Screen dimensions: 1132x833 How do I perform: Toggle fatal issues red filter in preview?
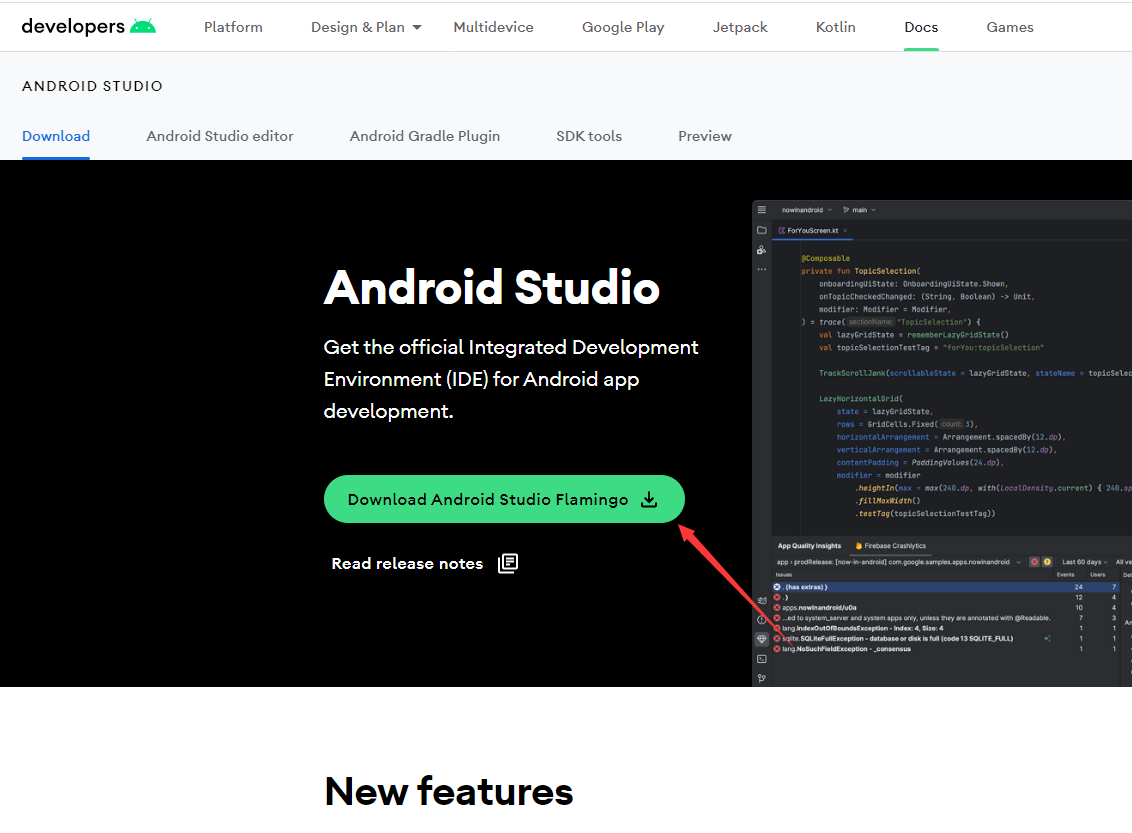coord(1035,562)
